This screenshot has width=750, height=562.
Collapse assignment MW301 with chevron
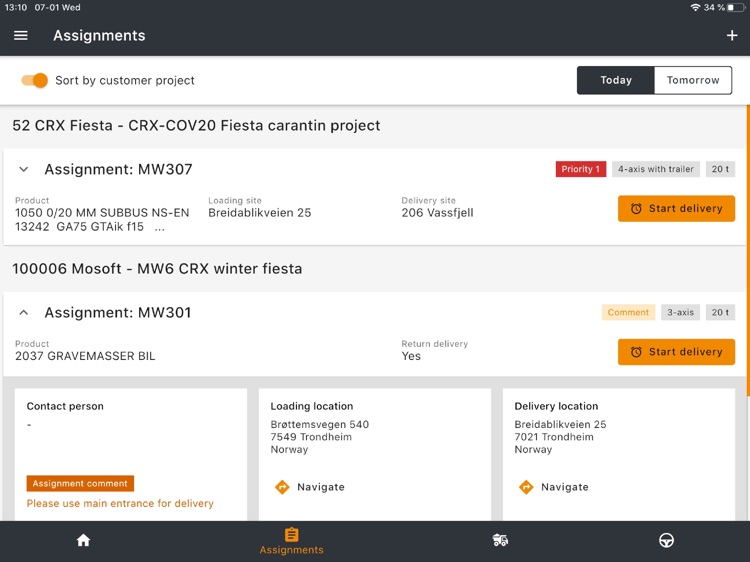pyautogui.click(x=23, y=313)
